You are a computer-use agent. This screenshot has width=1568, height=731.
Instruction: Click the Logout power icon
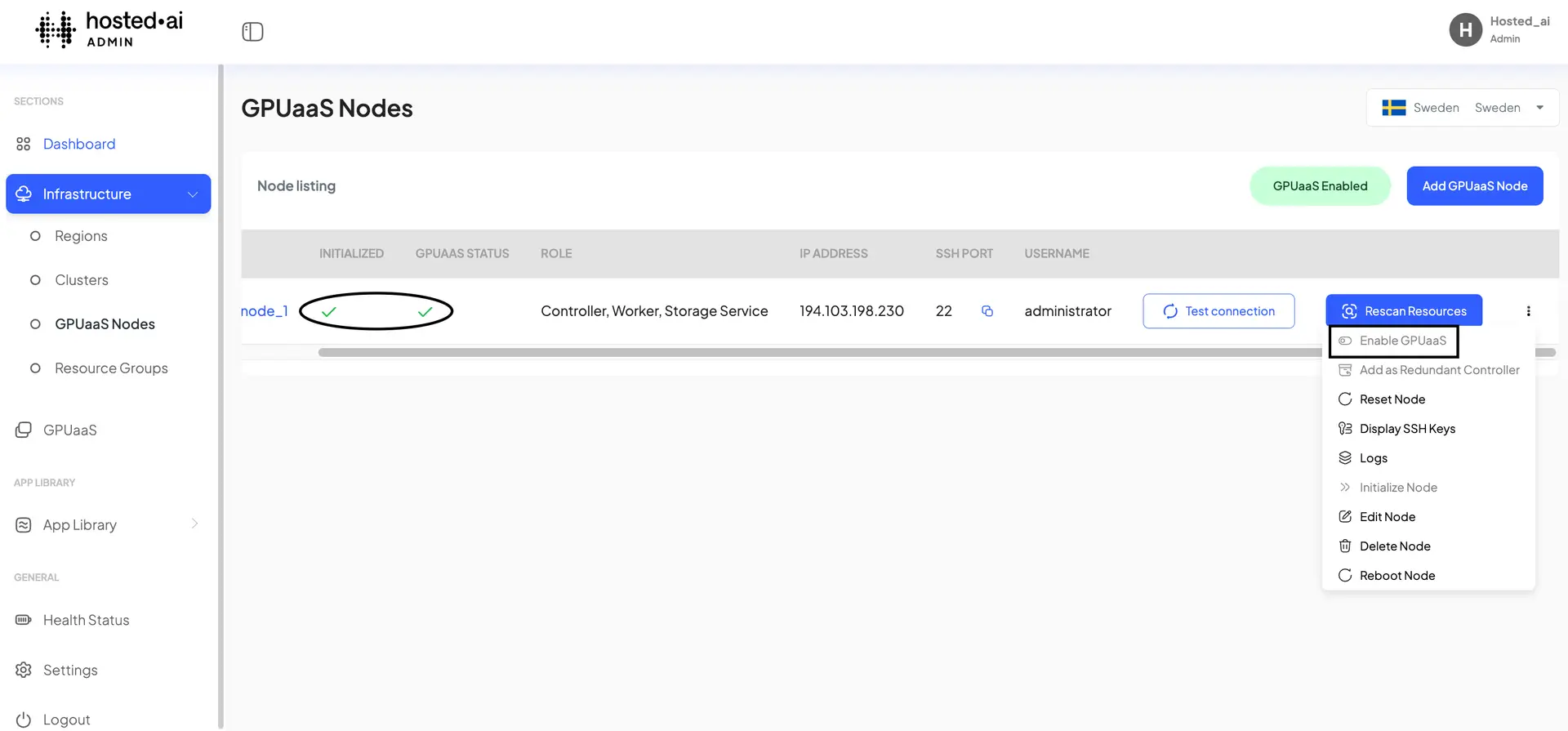click(23, 720)
